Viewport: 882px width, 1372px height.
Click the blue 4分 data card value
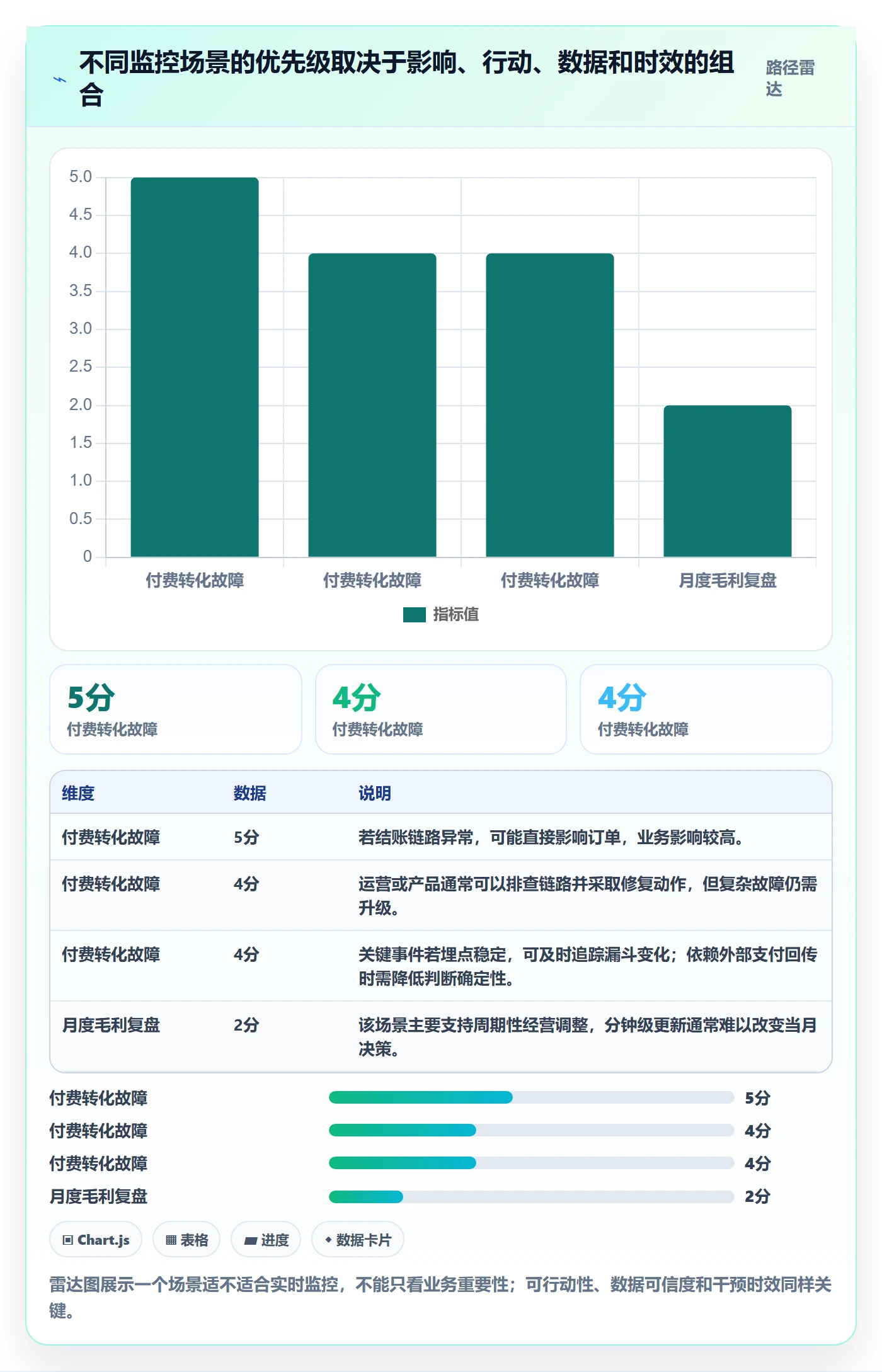point(622,697)
